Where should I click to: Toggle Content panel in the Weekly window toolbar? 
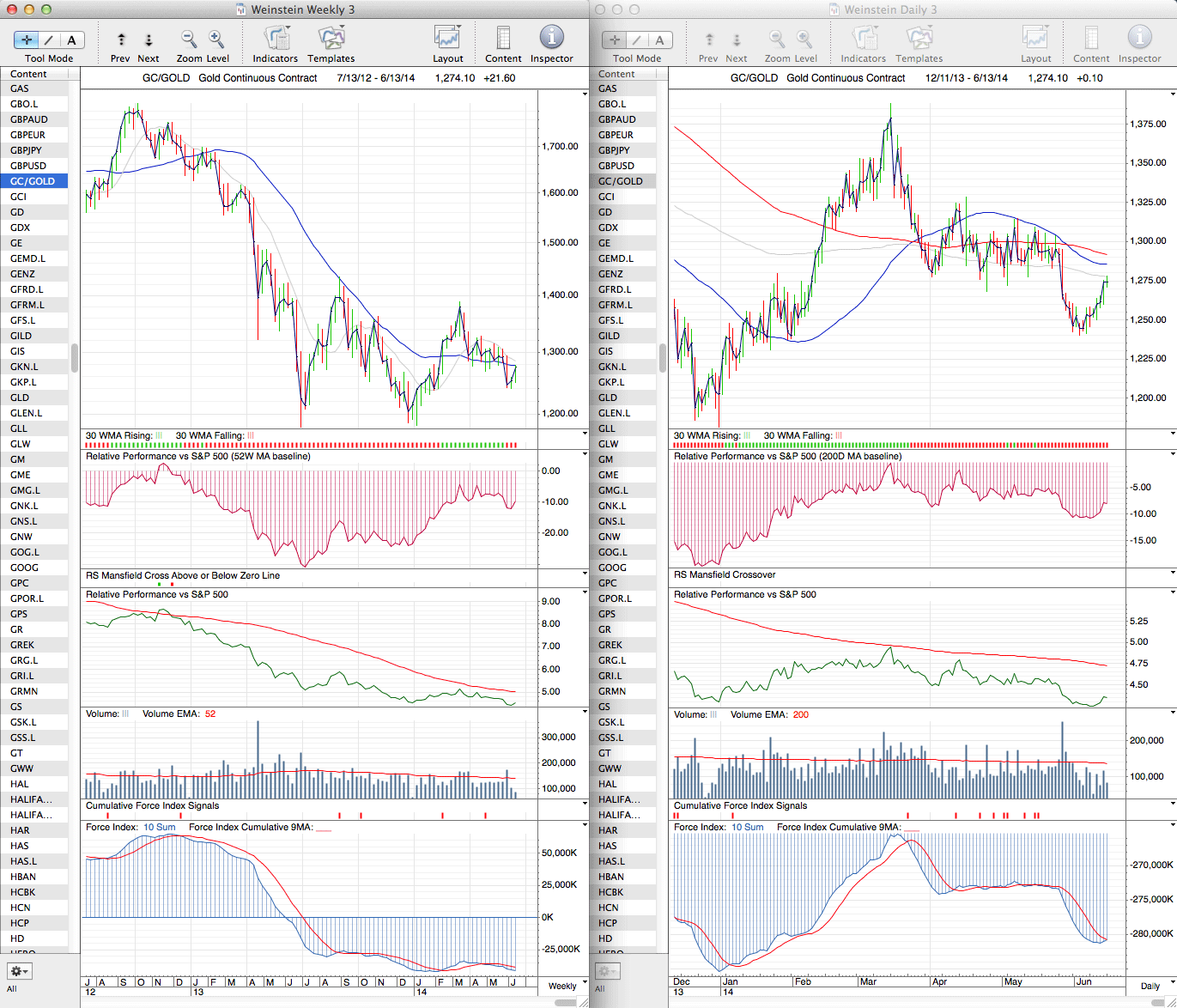(x=503, y=39)
